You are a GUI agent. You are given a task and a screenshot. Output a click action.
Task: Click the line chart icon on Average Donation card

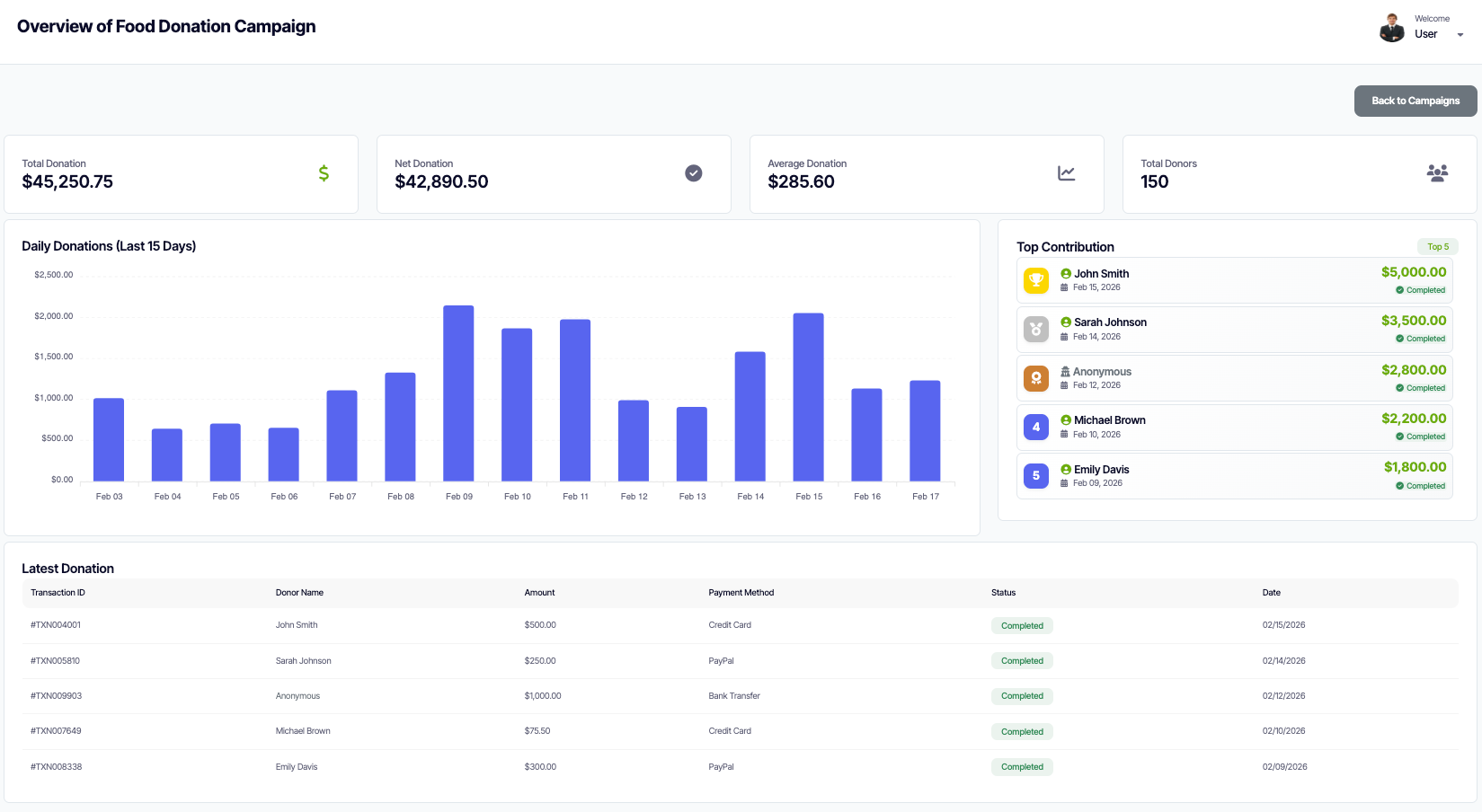(x=1066, y=173)
